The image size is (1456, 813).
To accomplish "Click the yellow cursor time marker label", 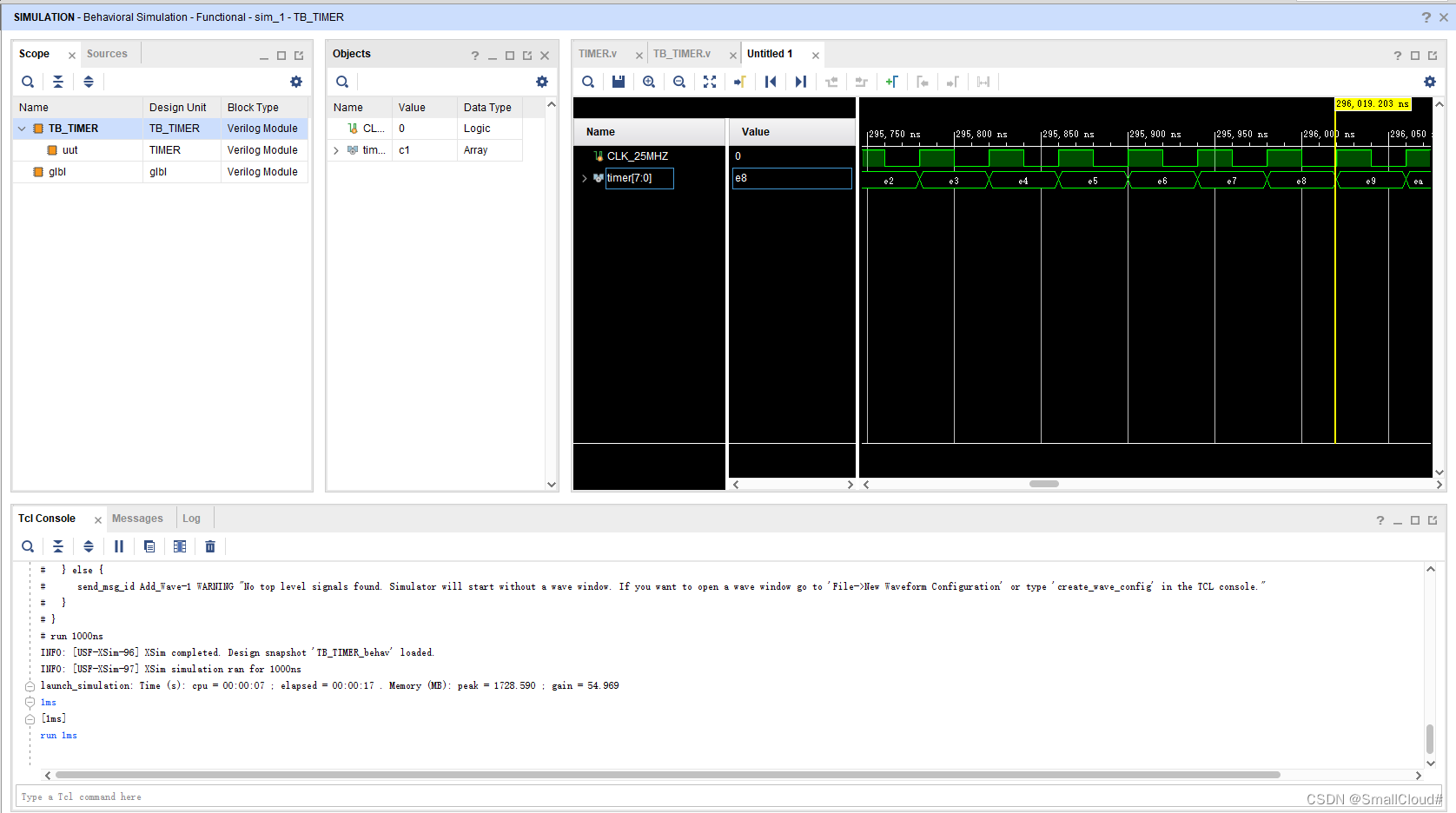I will tap(1373, 103).
